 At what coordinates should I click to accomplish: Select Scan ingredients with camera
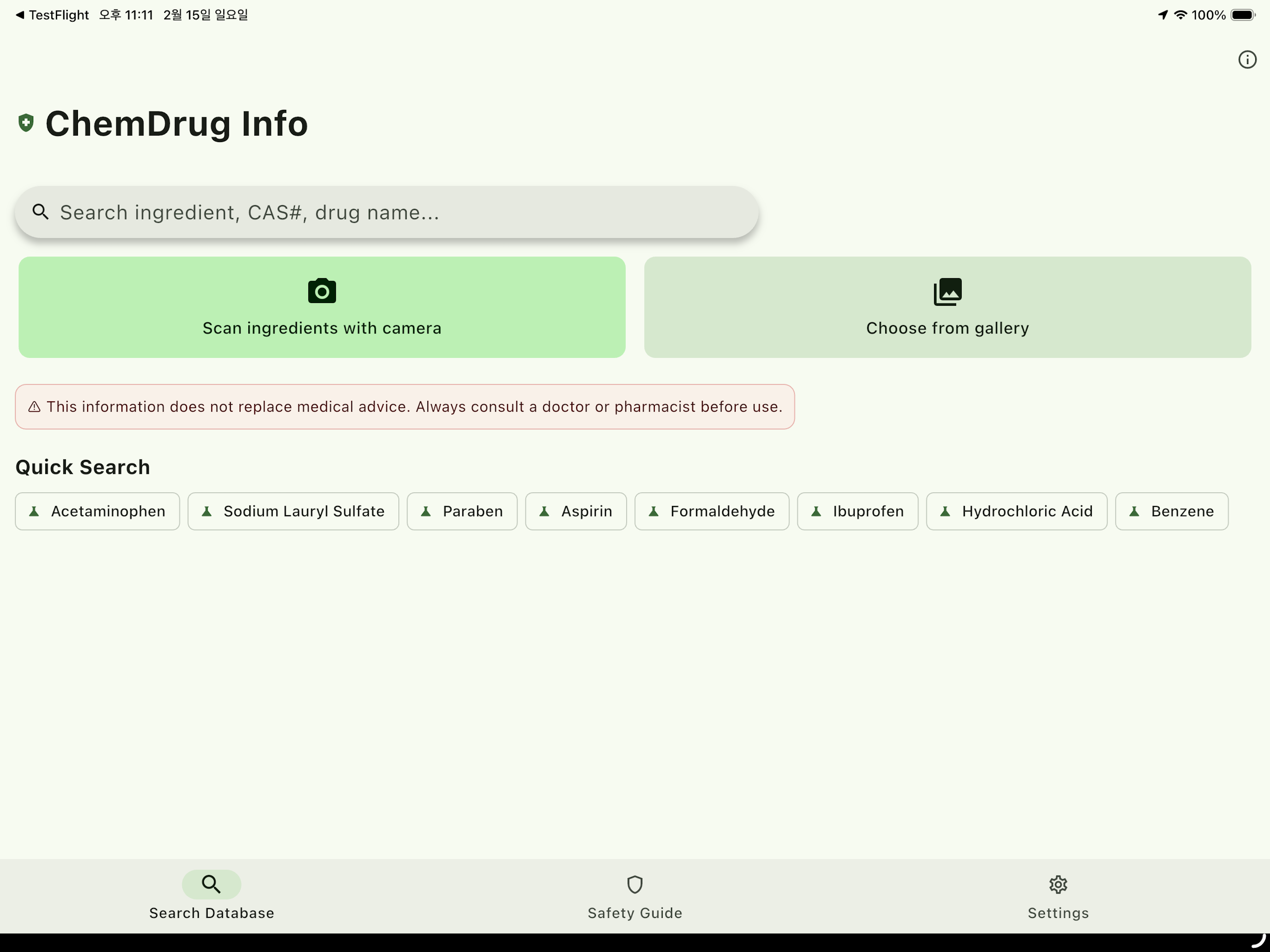(x=322, y=308)
